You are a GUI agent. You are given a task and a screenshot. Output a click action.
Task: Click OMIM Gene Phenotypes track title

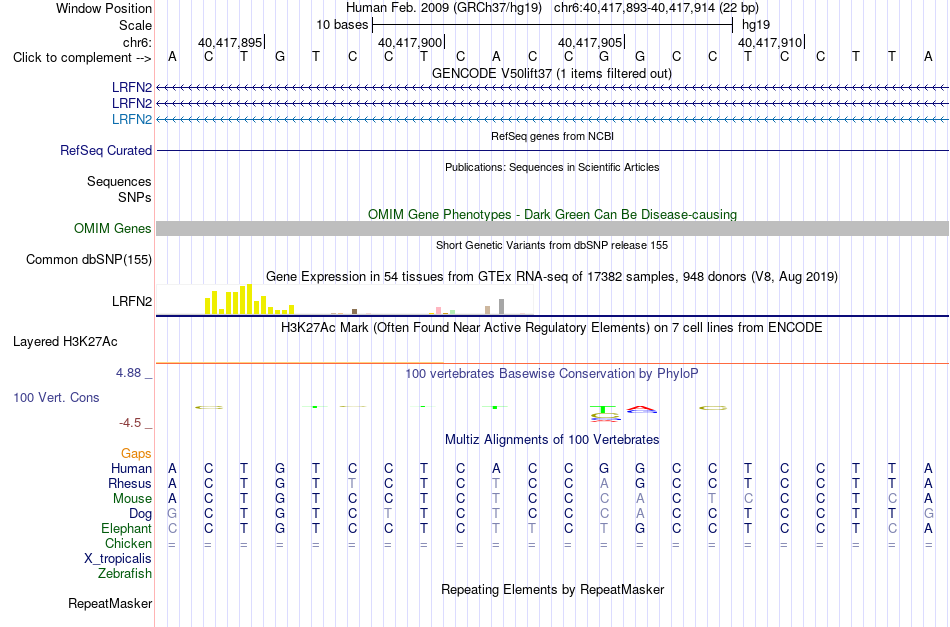pos(552,214)
